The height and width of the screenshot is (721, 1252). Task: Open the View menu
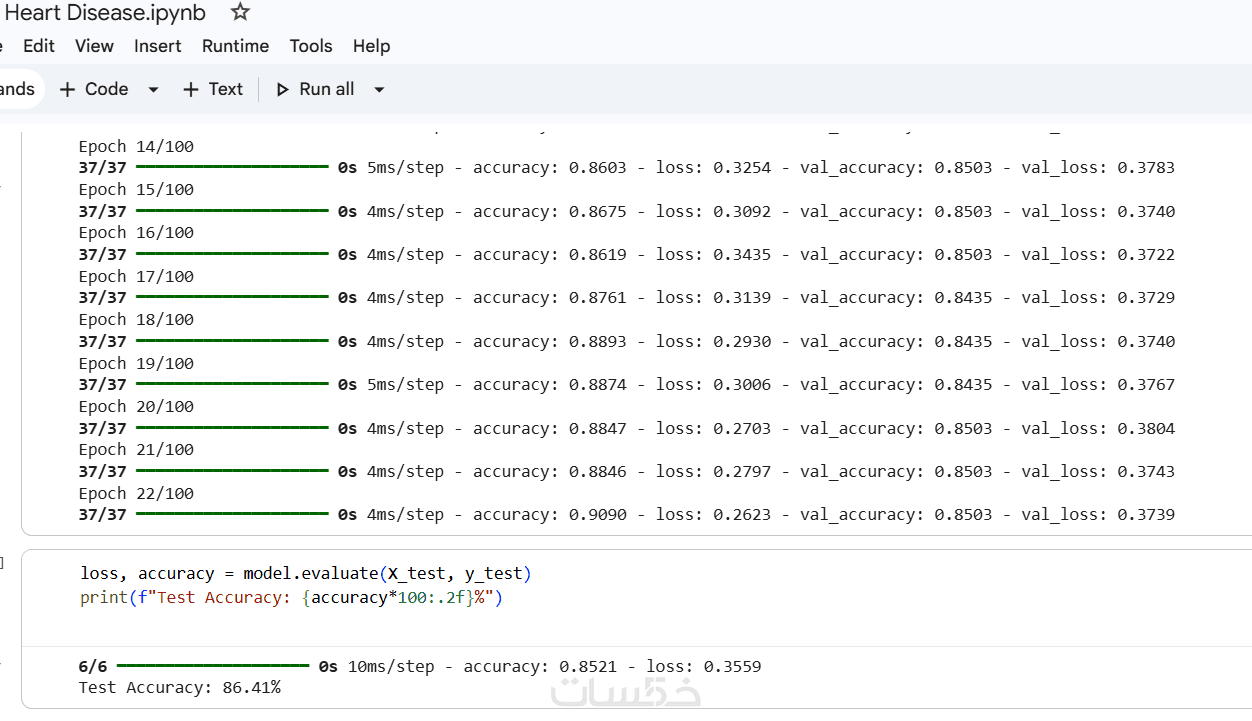(x=94, y=46)
